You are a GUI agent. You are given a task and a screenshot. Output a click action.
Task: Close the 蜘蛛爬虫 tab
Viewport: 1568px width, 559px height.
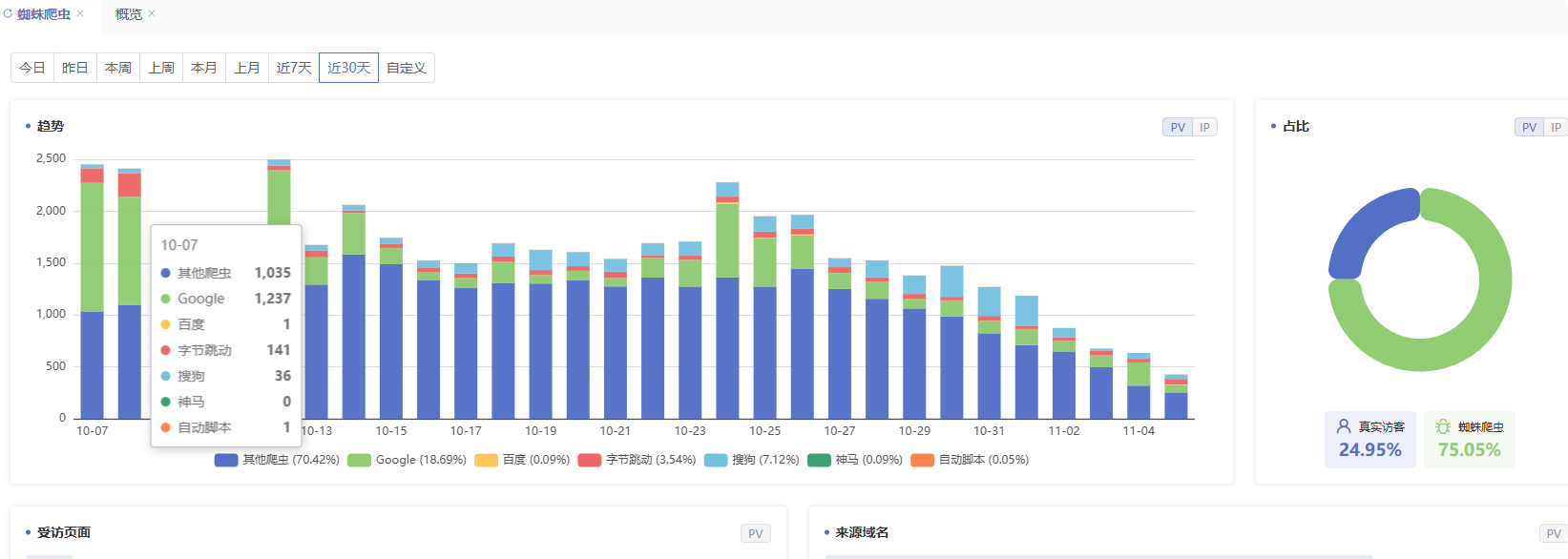[81, 14]
